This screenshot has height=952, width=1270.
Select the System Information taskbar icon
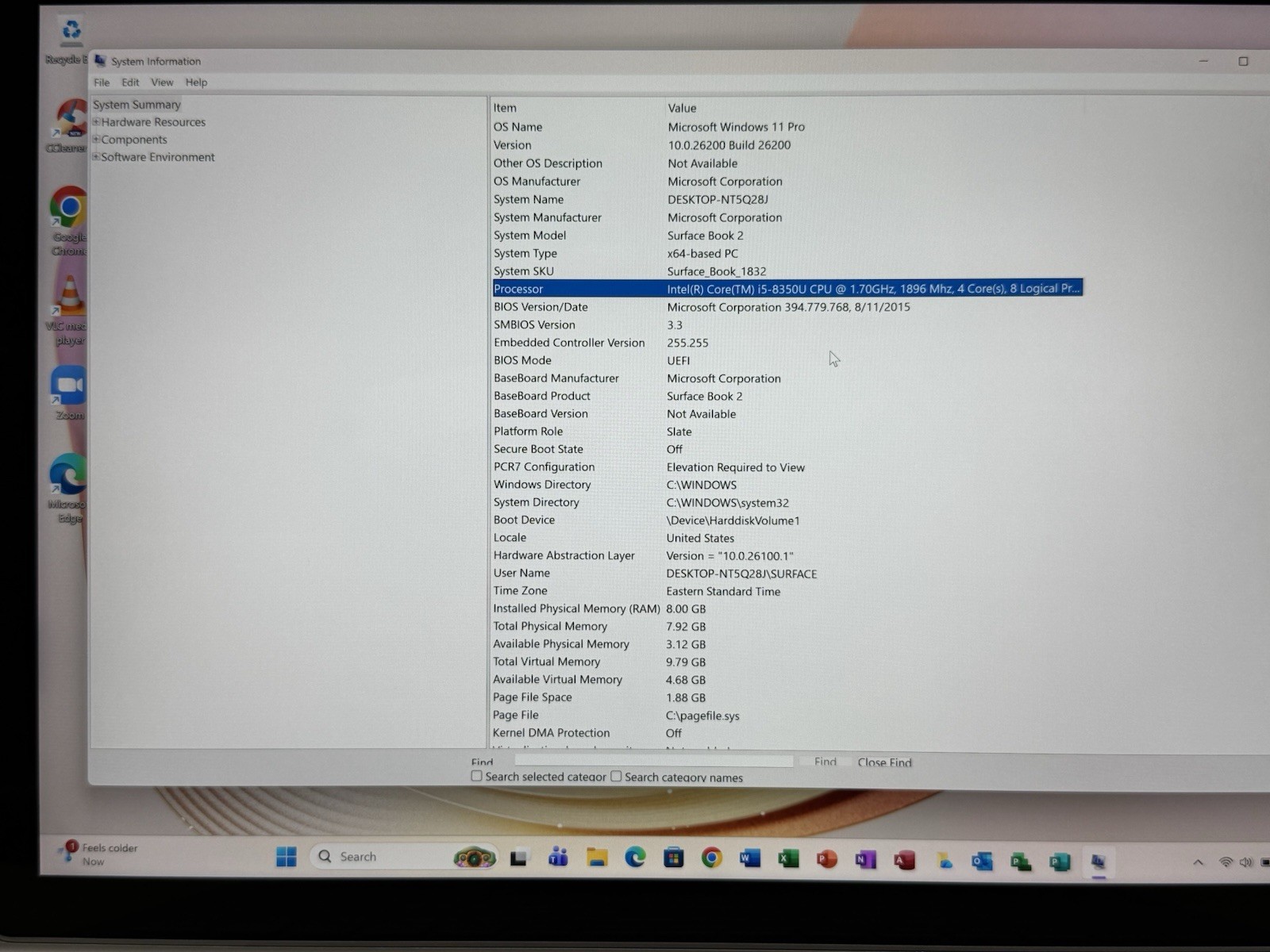pyautogui.click(x=1098, y=862)
